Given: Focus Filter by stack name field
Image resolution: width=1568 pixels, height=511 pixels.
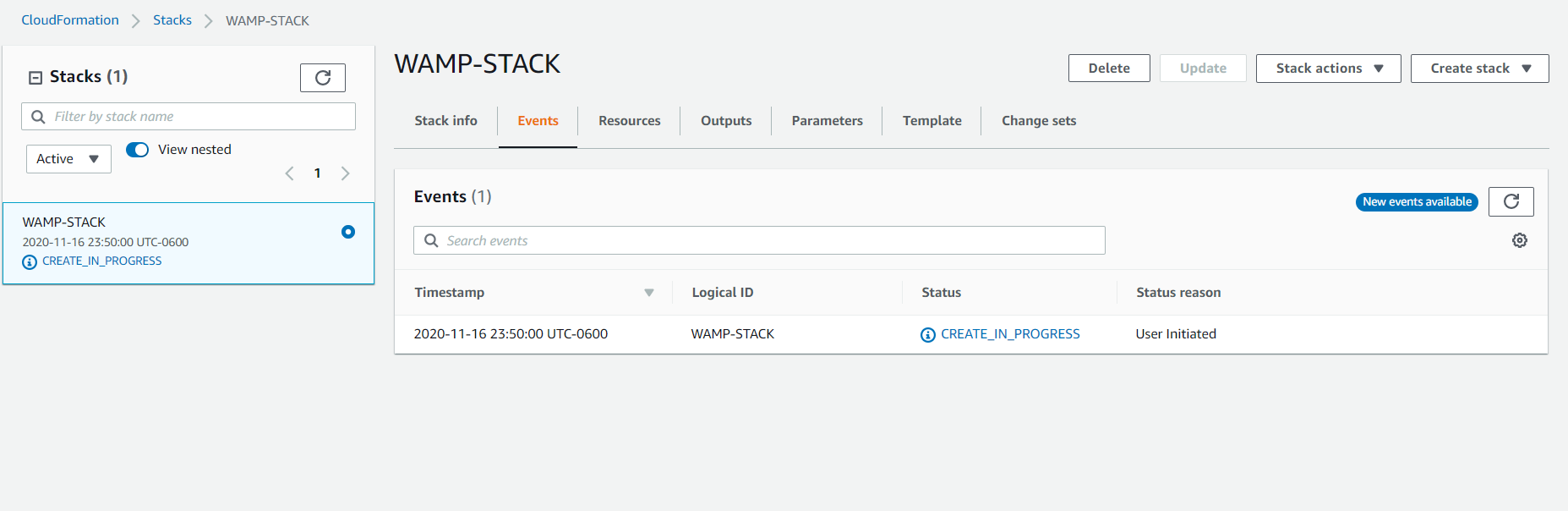Looking at the screenshot, I should point(188,117).
